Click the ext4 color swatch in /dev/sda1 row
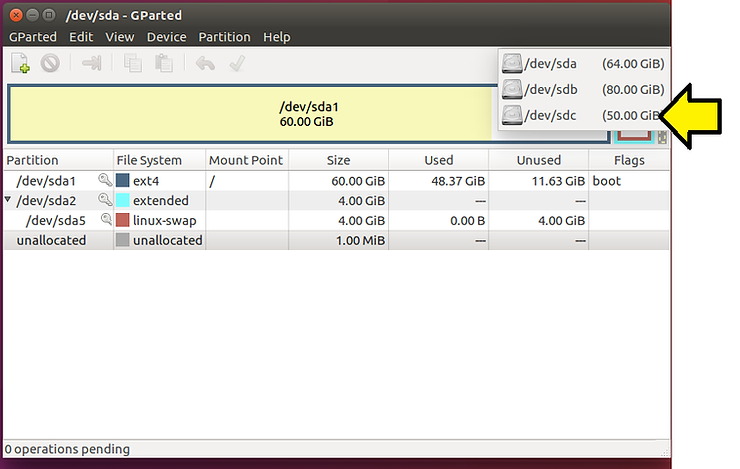 click(123, 181)
